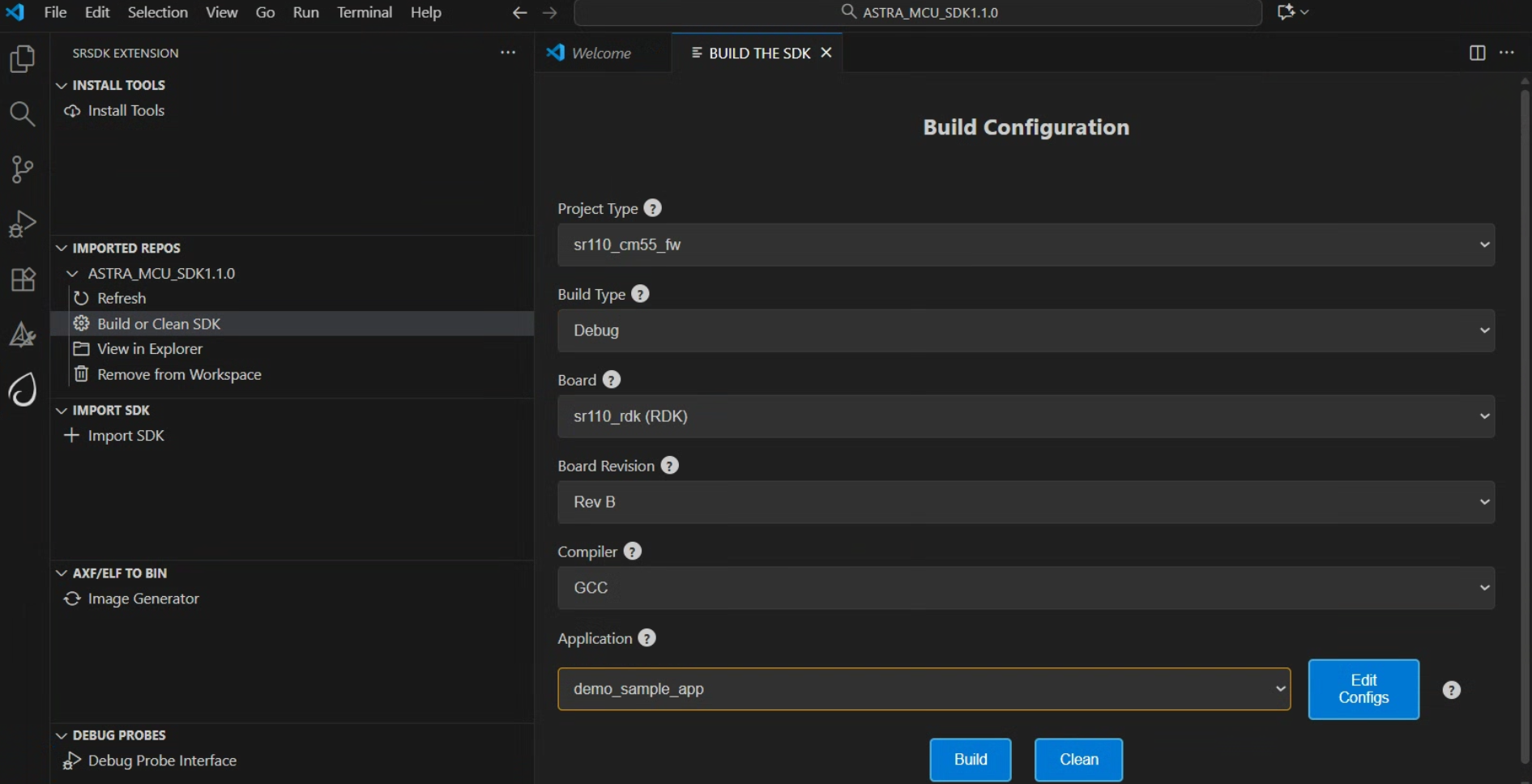Screen dimensions: 1532x784
Task: Open Source Control view
Action: coord(22,169)
